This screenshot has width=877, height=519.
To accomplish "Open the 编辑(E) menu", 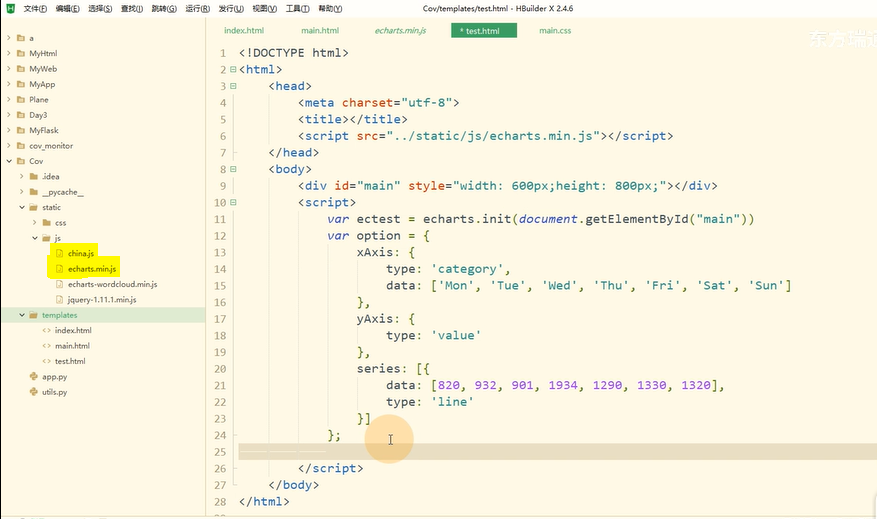I will click(x=67, y=8).
